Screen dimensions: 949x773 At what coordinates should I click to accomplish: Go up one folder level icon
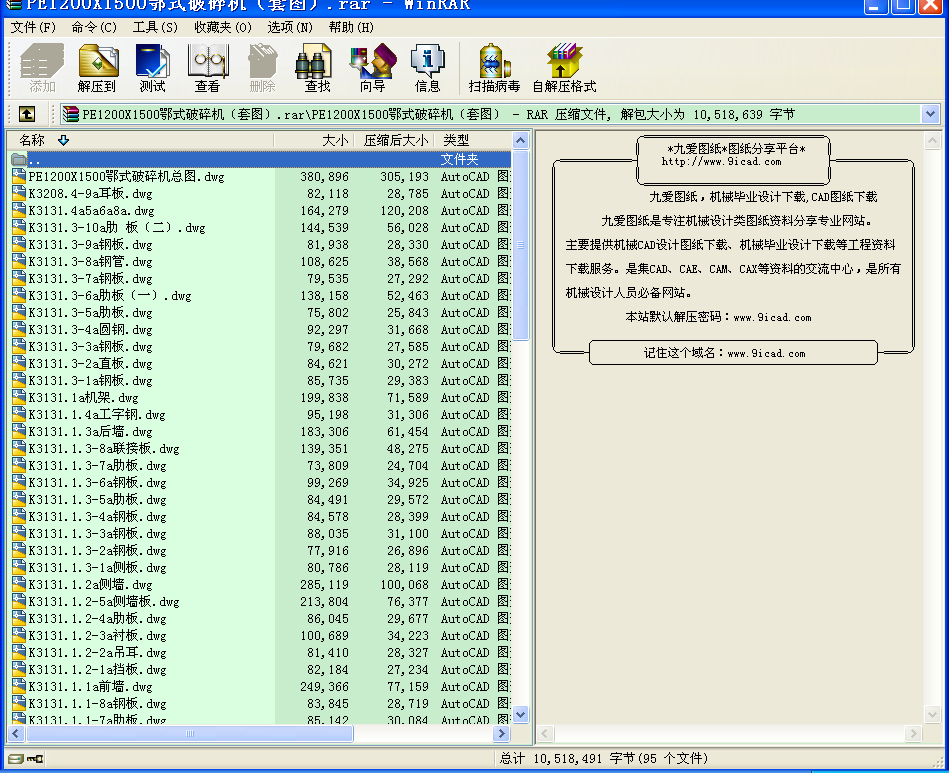tap(27, 114)
